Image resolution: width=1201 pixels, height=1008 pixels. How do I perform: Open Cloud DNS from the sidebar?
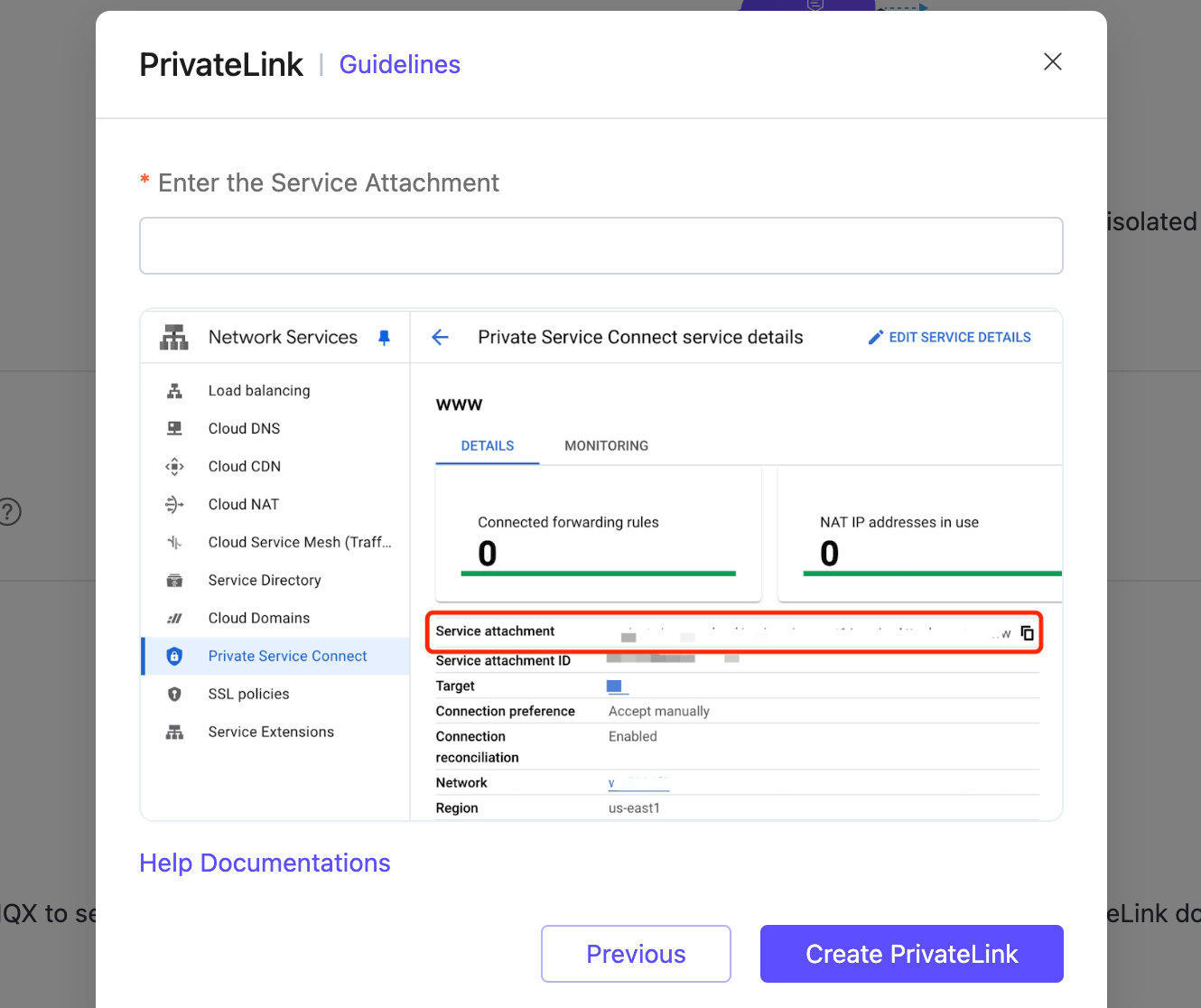tap(244, 428)
